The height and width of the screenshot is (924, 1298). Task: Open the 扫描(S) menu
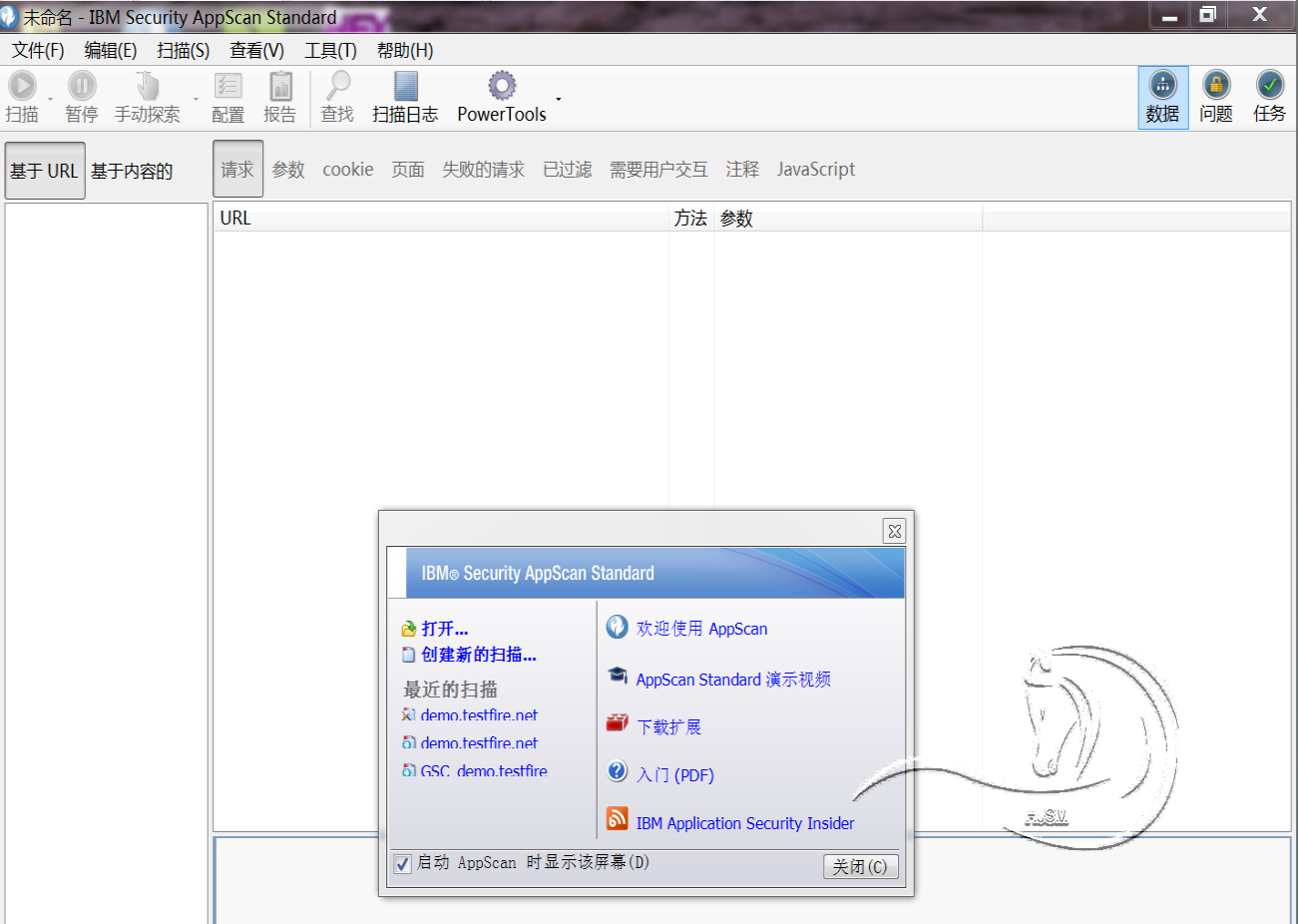[184, 50]
